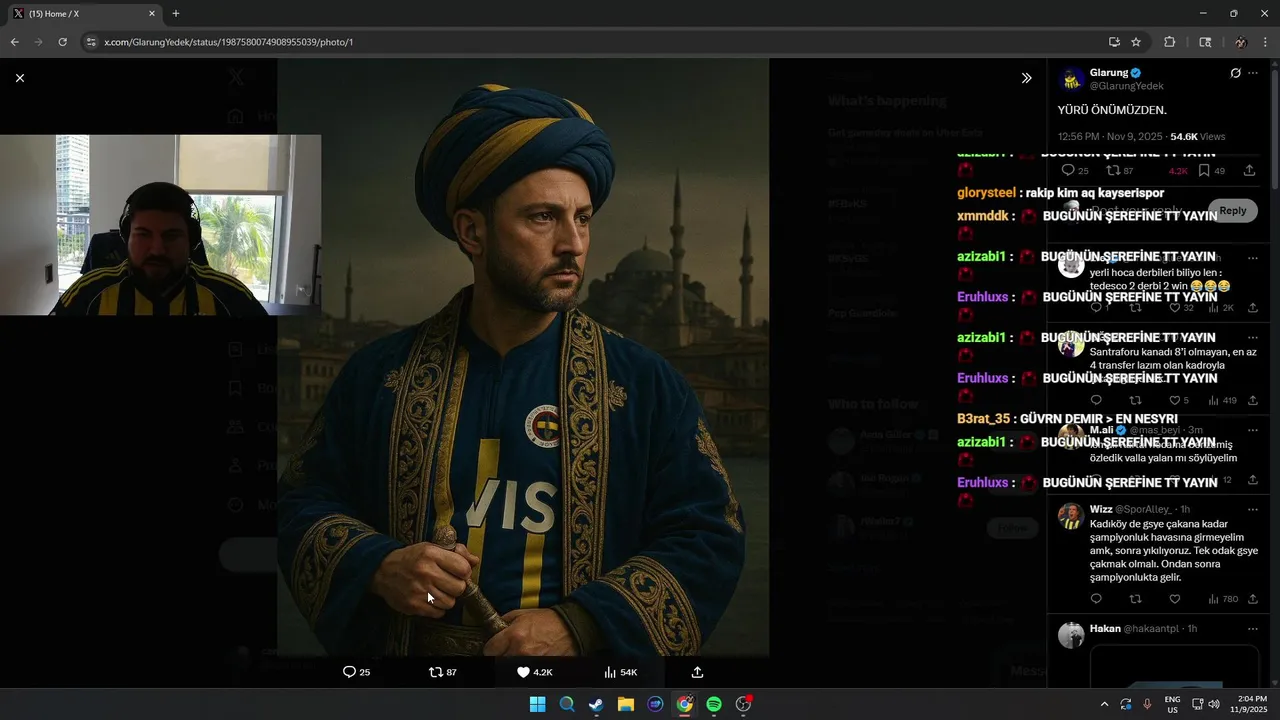This screenshot has width=1280, height=720.
Task: Open more options on Hakan's reply
Action: 1253,629
